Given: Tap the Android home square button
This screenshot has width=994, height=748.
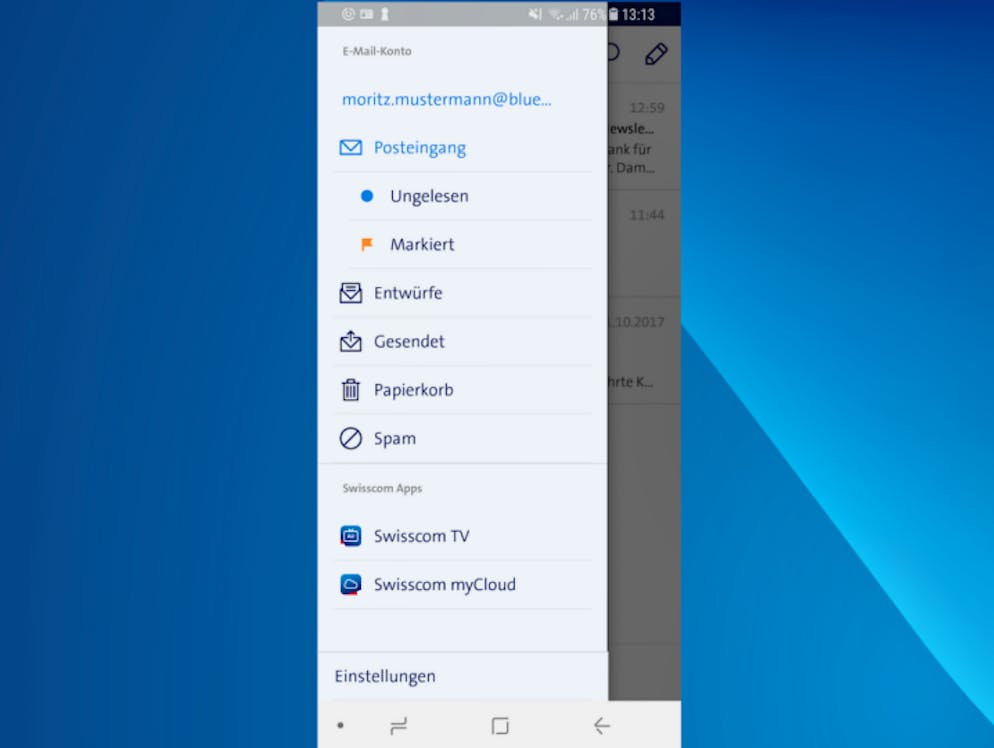Looking at the screenshot, I should pyautogui.click(x=500, y=725).
